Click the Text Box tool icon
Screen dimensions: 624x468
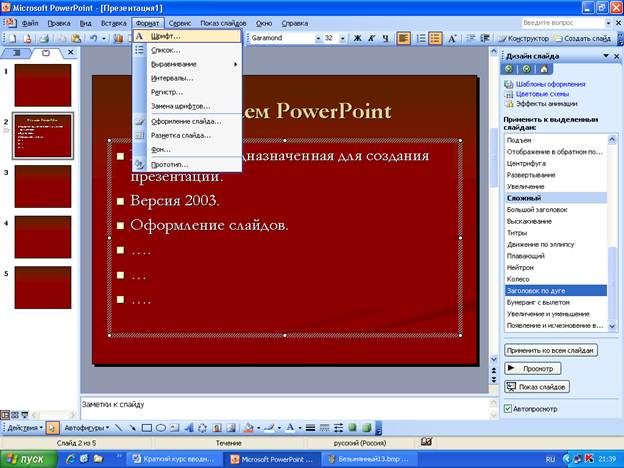[x=175, y=428]
